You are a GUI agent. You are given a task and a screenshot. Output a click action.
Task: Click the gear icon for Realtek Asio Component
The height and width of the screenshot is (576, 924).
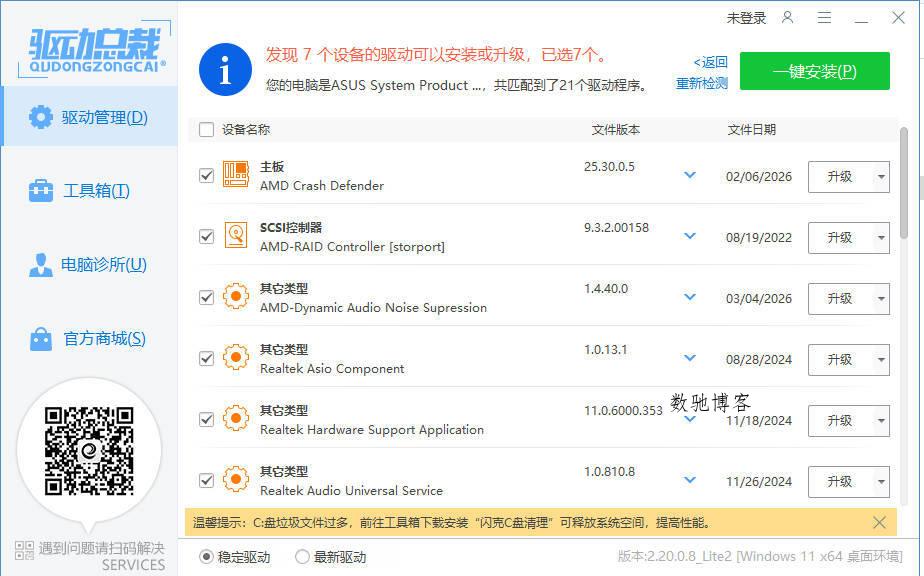pyautogui.click(x=236, y=357)
